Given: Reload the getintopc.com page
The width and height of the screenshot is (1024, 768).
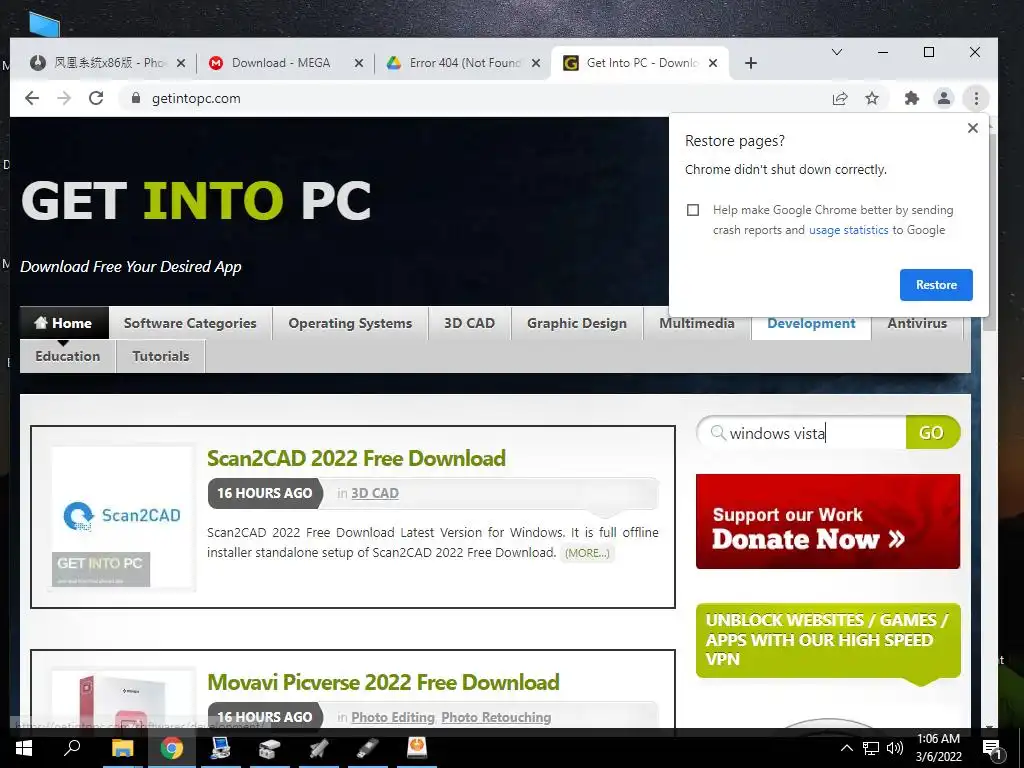Looking at the screenshot, I should [96, 98].
